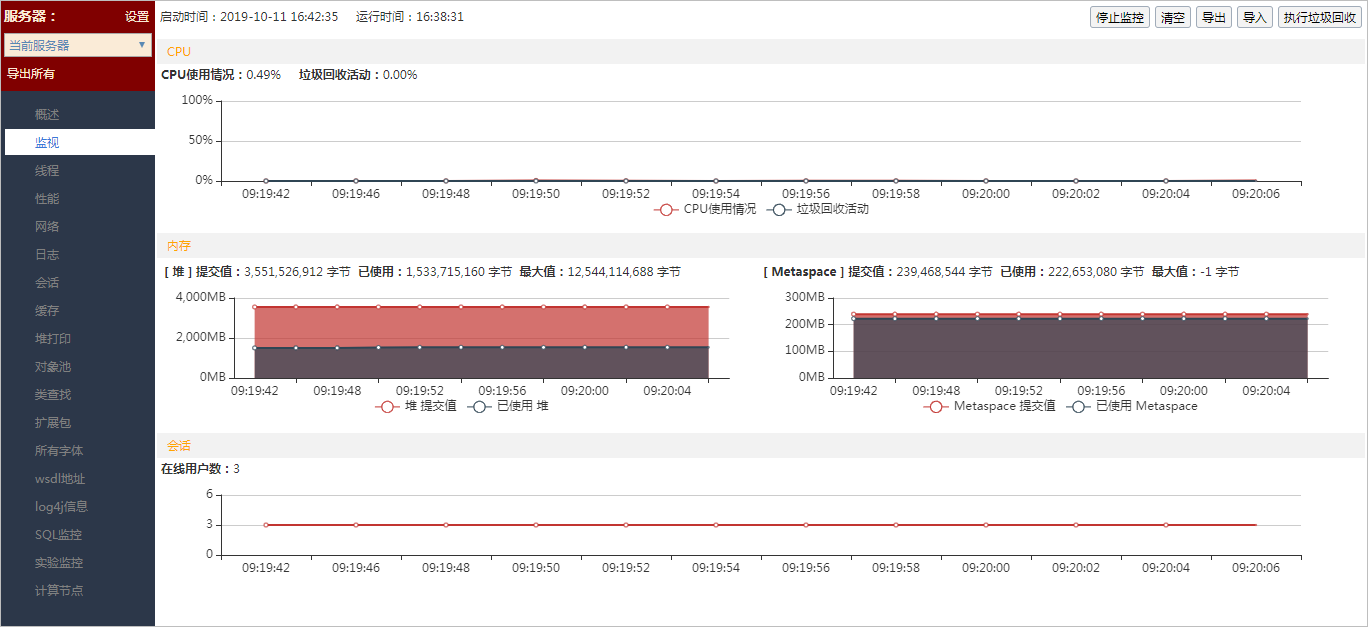Toggle the 已使用 Metaspace legend series
Screen dimensions: 1368x627
click(x=1132, y=406)
